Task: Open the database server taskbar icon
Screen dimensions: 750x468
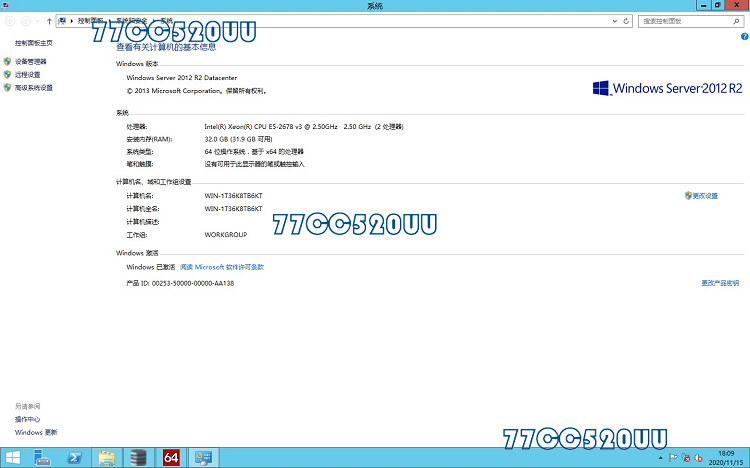Action: pos(139,458)
